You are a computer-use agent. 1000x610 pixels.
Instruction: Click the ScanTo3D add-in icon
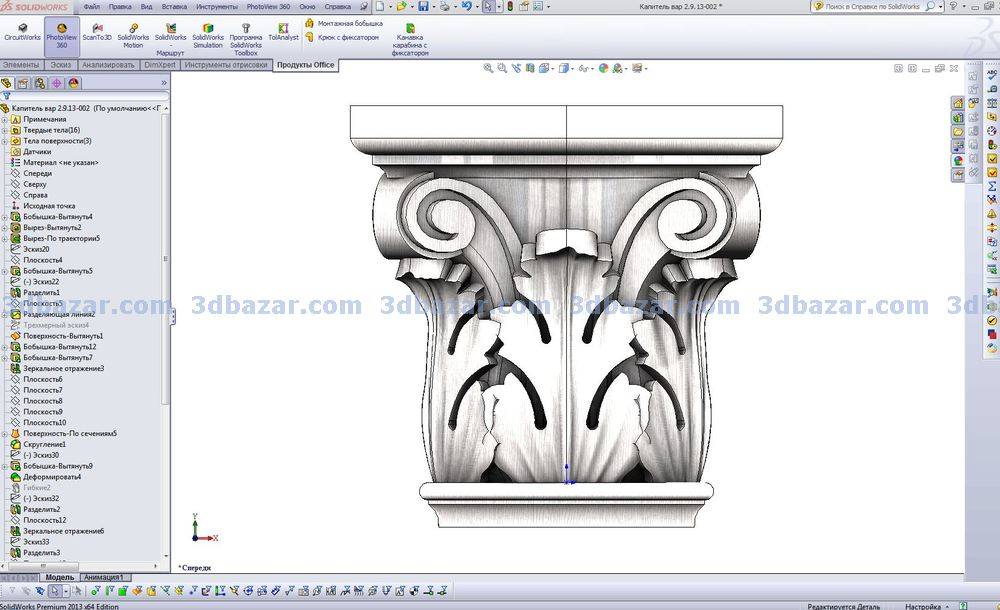pos(97,33)
